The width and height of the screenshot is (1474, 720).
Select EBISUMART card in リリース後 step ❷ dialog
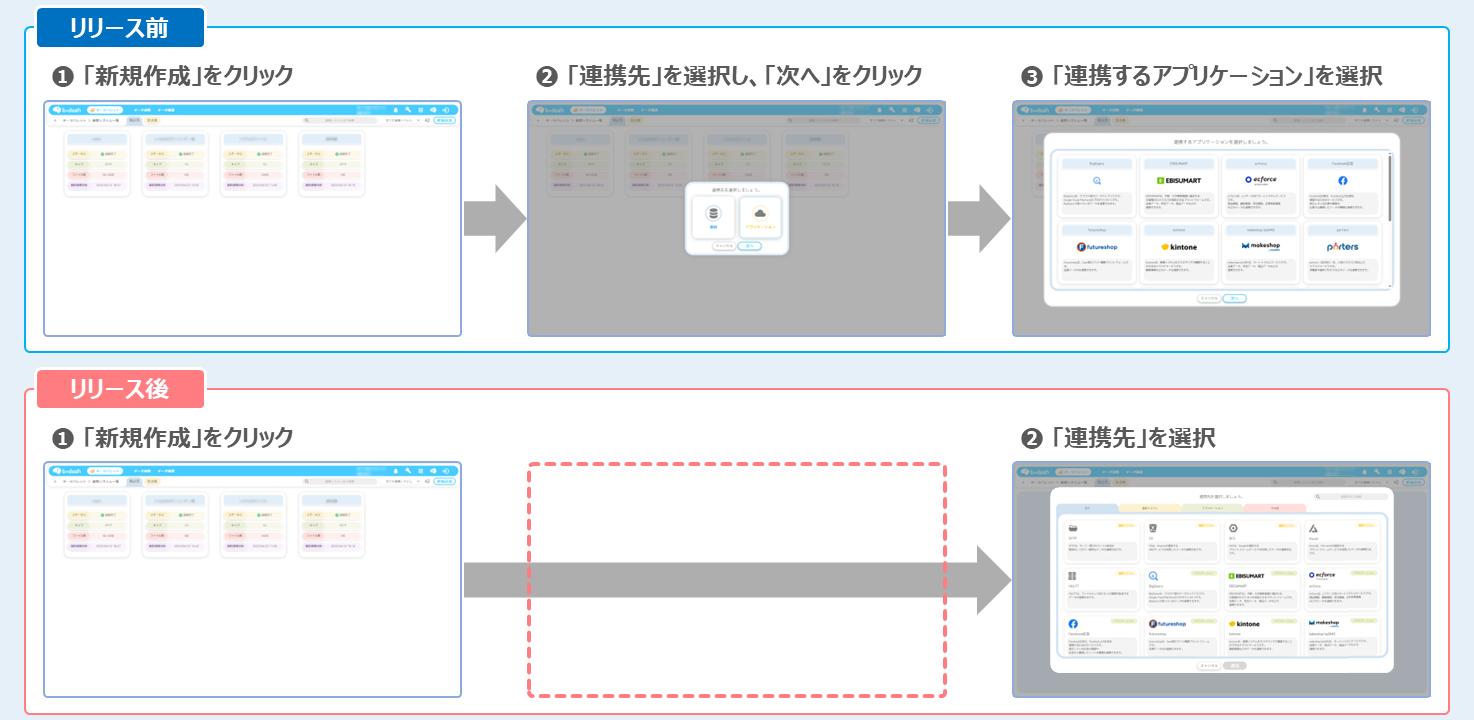(x=1262, y=590)
